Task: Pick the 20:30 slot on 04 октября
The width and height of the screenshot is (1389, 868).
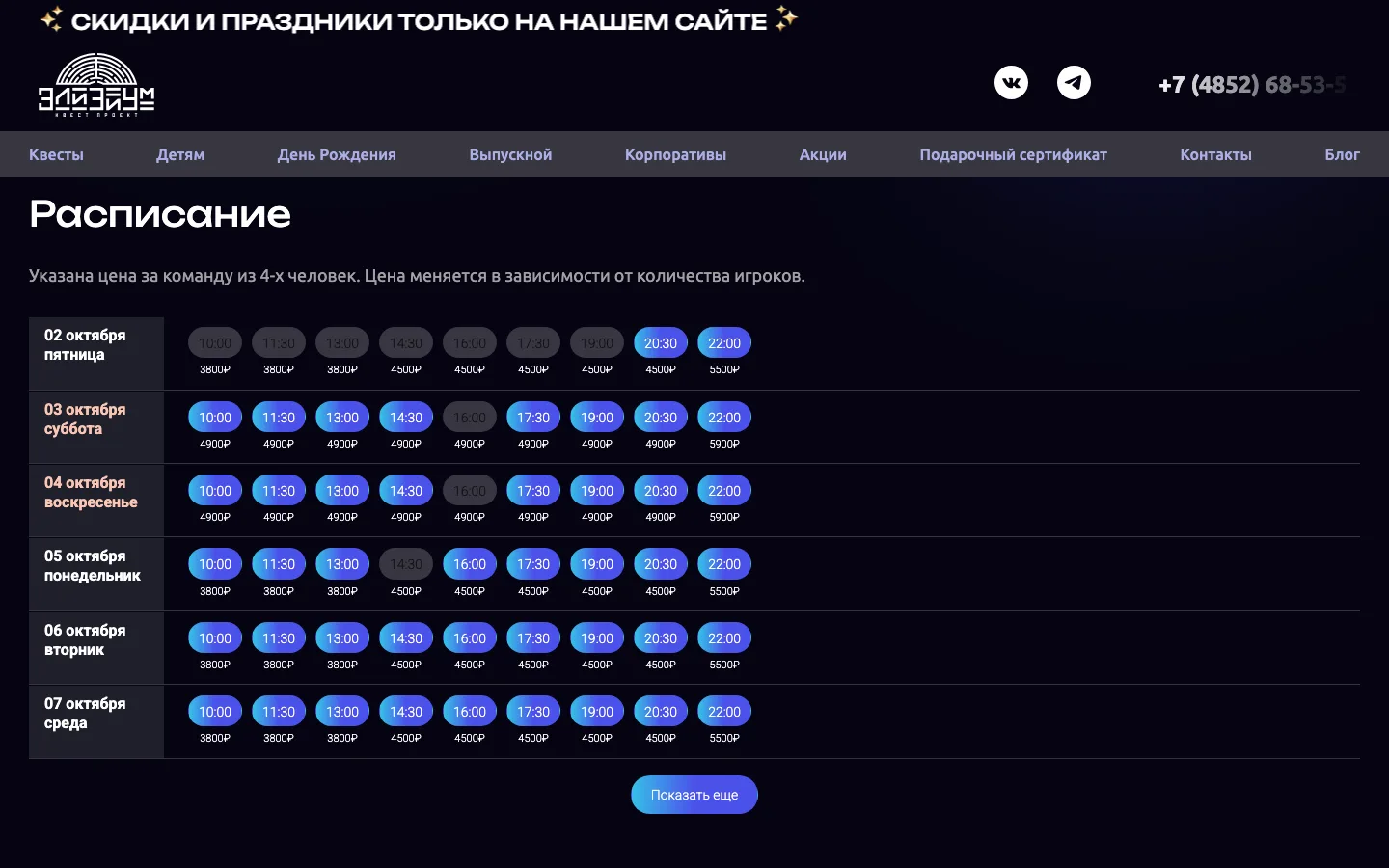Action: coord(661,491)
